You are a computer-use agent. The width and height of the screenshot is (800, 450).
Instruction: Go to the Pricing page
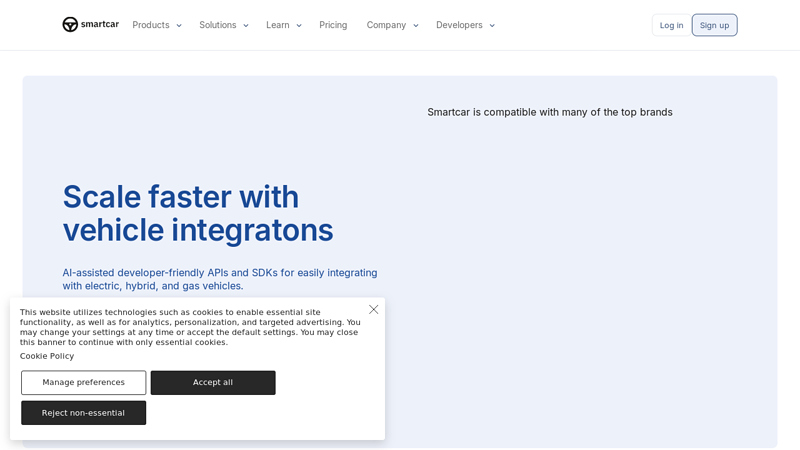click(x=333, y=25)
